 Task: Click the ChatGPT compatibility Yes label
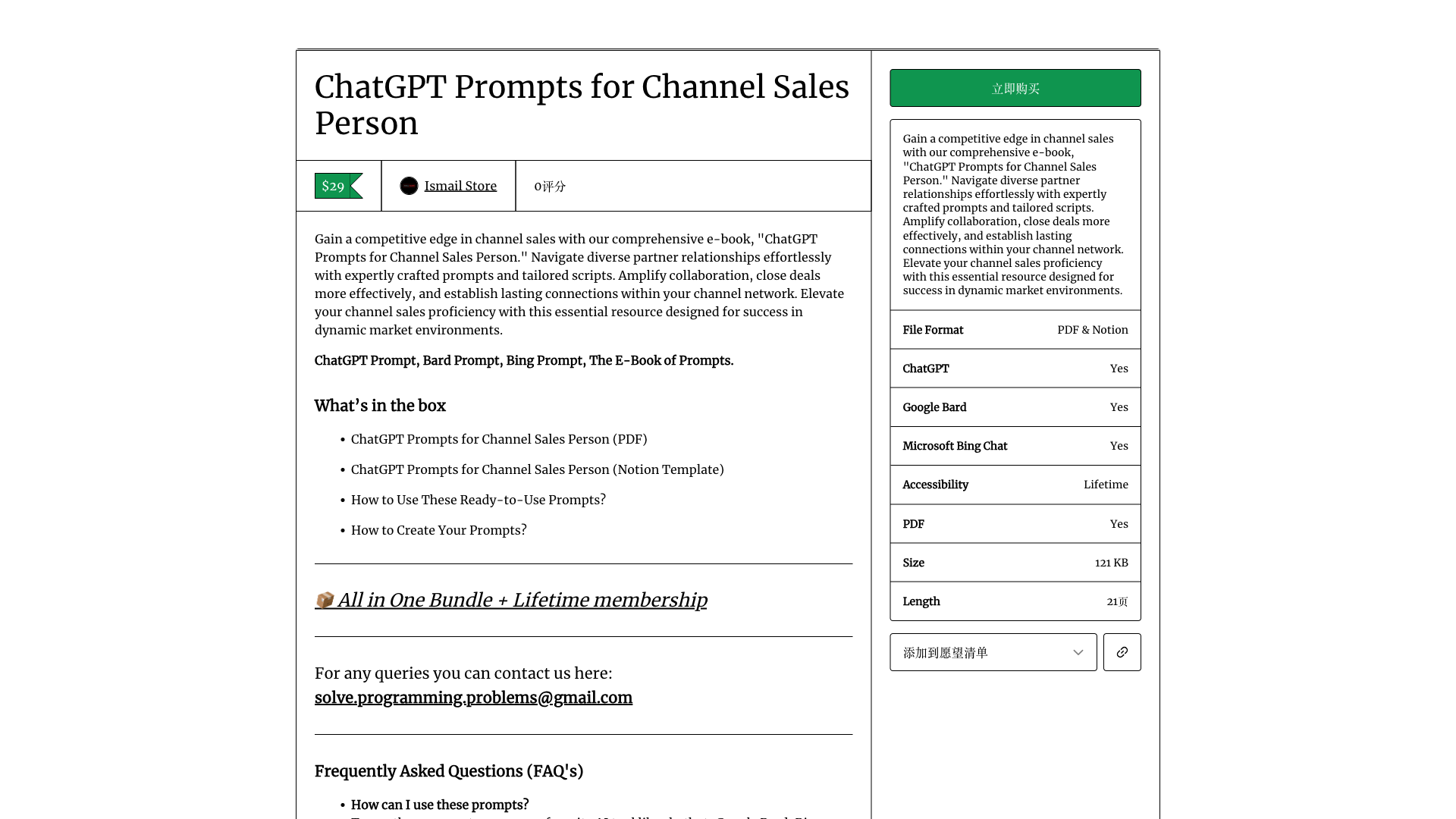coord(1119,368)
